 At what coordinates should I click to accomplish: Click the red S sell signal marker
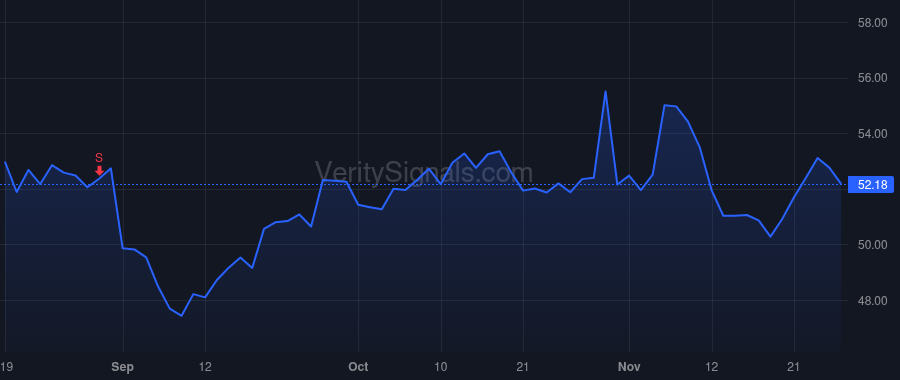coord(99,164)
